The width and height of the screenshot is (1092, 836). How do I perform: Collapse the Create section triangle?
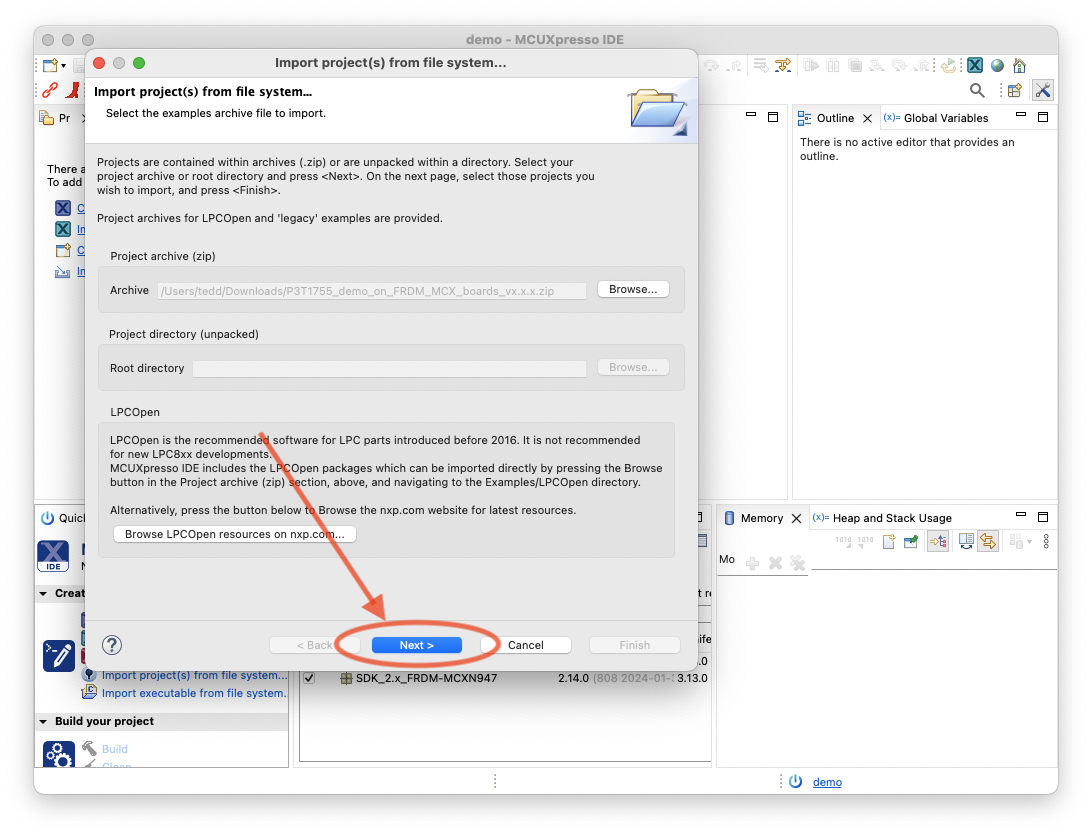pyautogui.click(x=44, y=594)
